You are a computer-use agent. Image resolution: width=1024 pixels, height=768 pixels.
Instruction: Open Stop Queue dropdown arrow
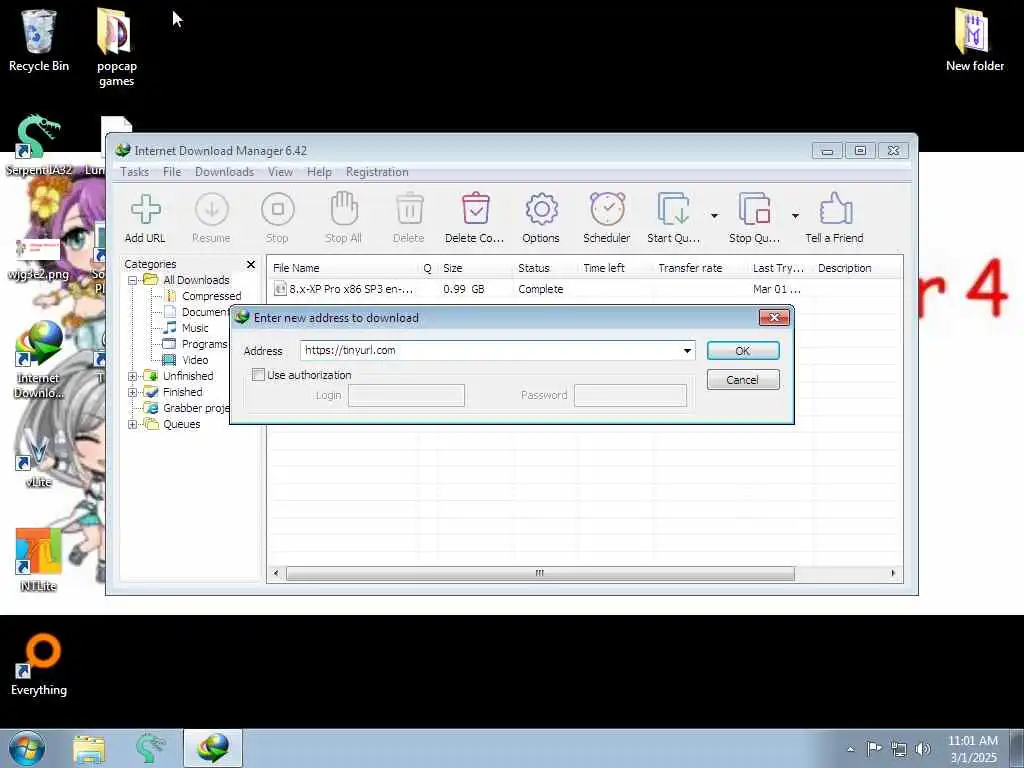pyautogui.click(x=795, y=216)
